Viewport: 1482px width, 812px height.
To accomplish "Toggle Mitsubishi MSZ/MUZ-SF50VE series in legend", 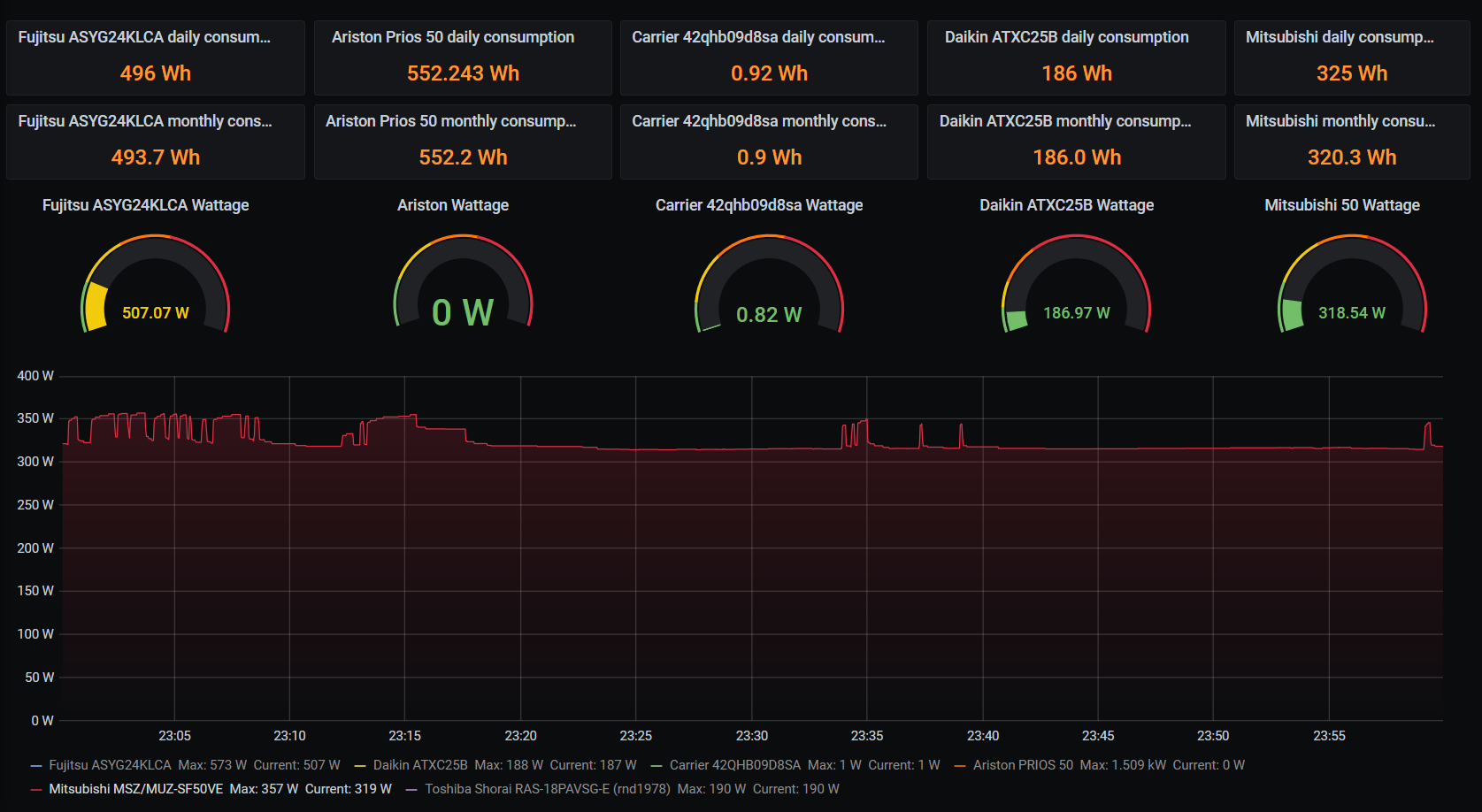I will (x=136, y=789).
